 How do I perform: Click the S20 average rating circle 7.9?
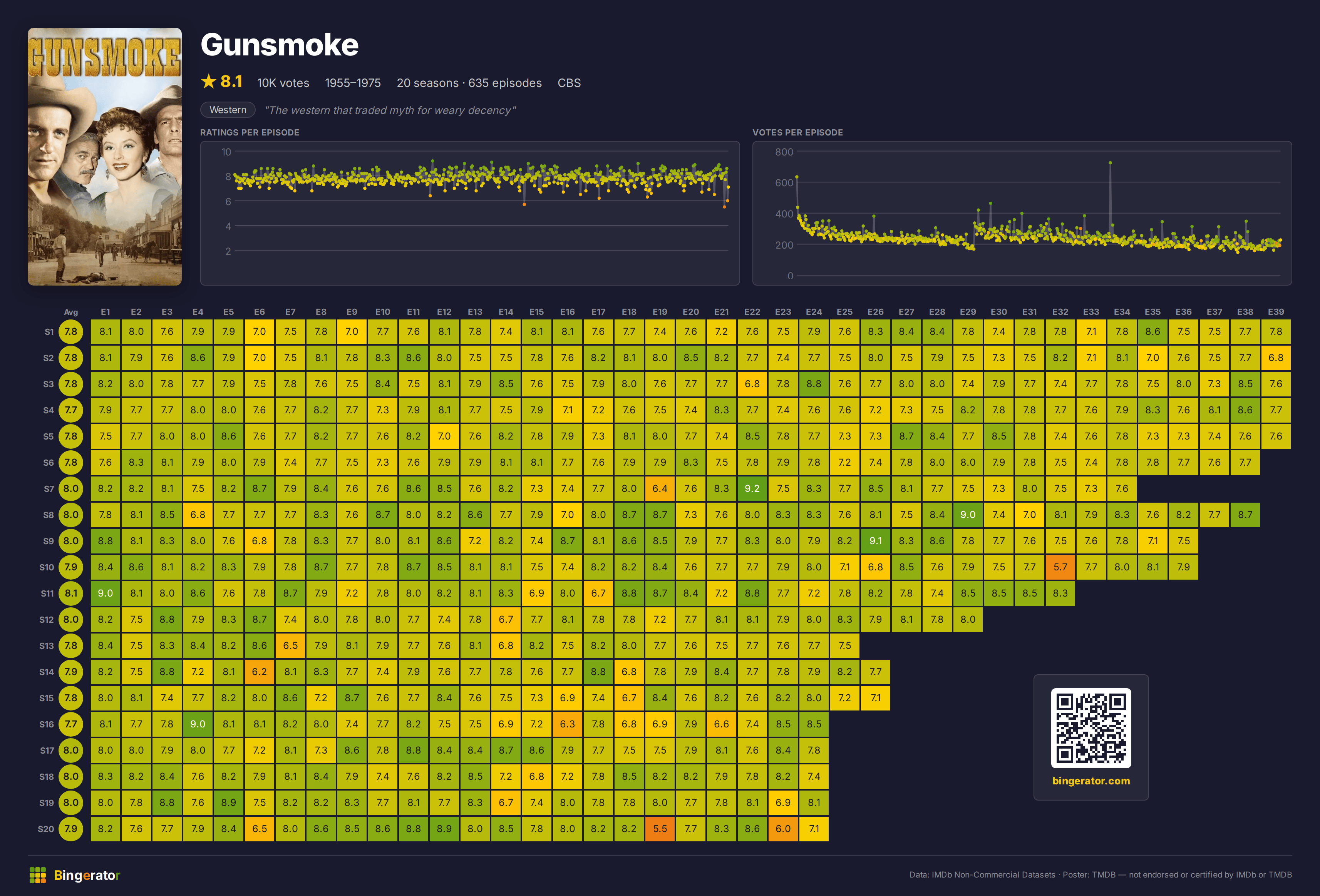71,829
